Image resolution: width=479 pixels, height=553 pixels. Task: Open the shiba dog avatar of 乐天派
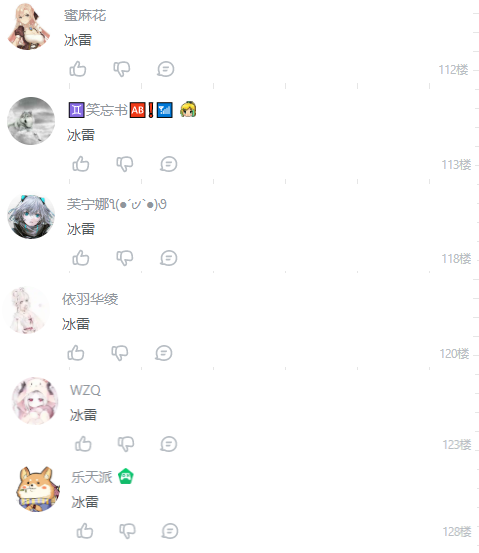[38, 489]
